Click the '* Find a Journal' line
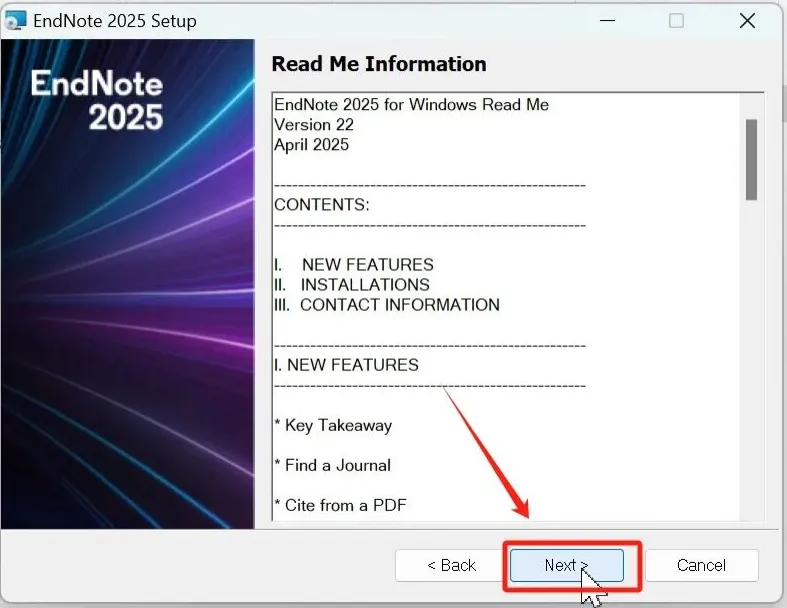787x608 pixels. tap(332, 465)
